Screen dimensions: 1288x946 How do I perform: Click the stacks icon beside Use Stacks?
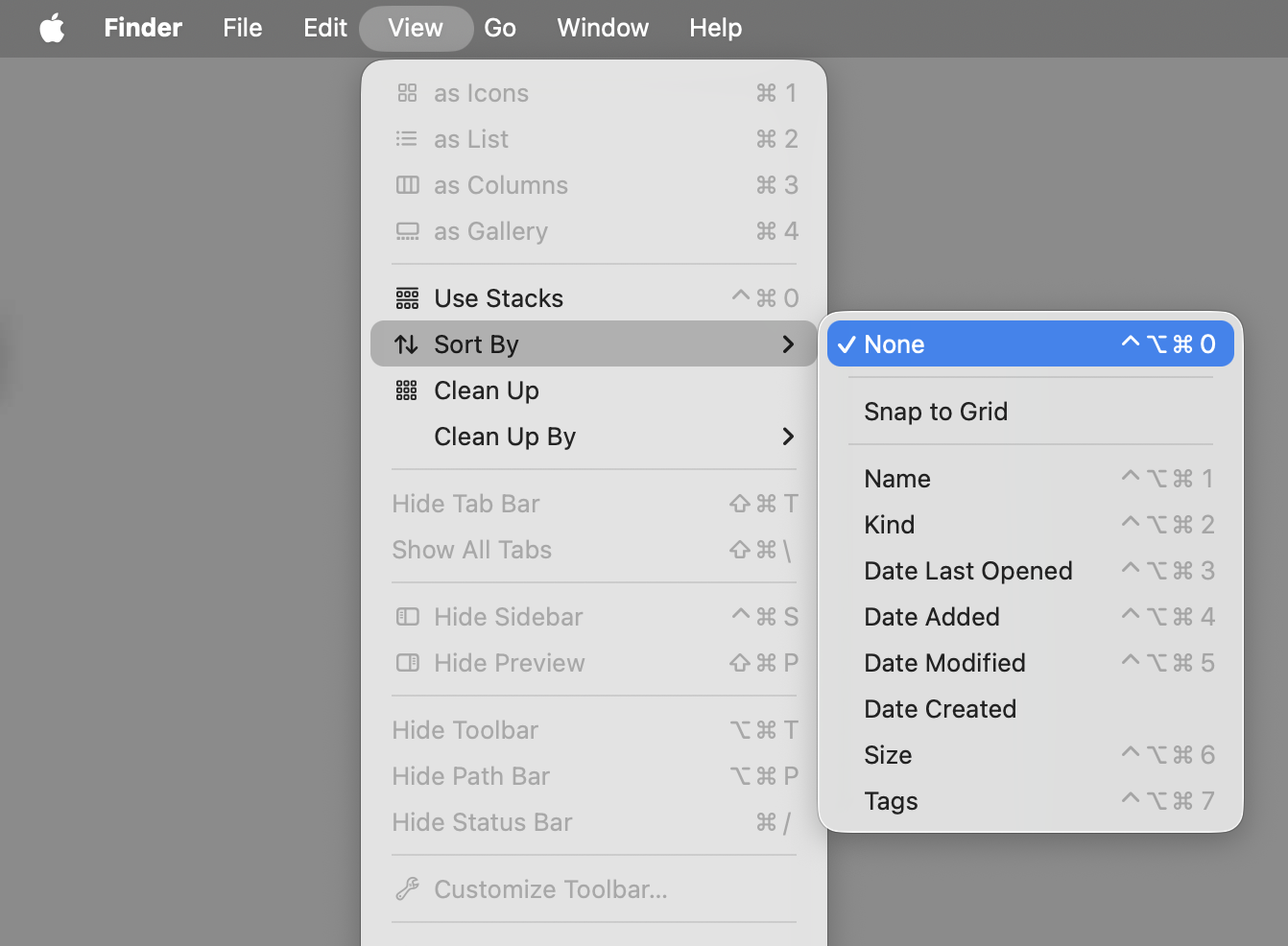[x=407, y=298]
